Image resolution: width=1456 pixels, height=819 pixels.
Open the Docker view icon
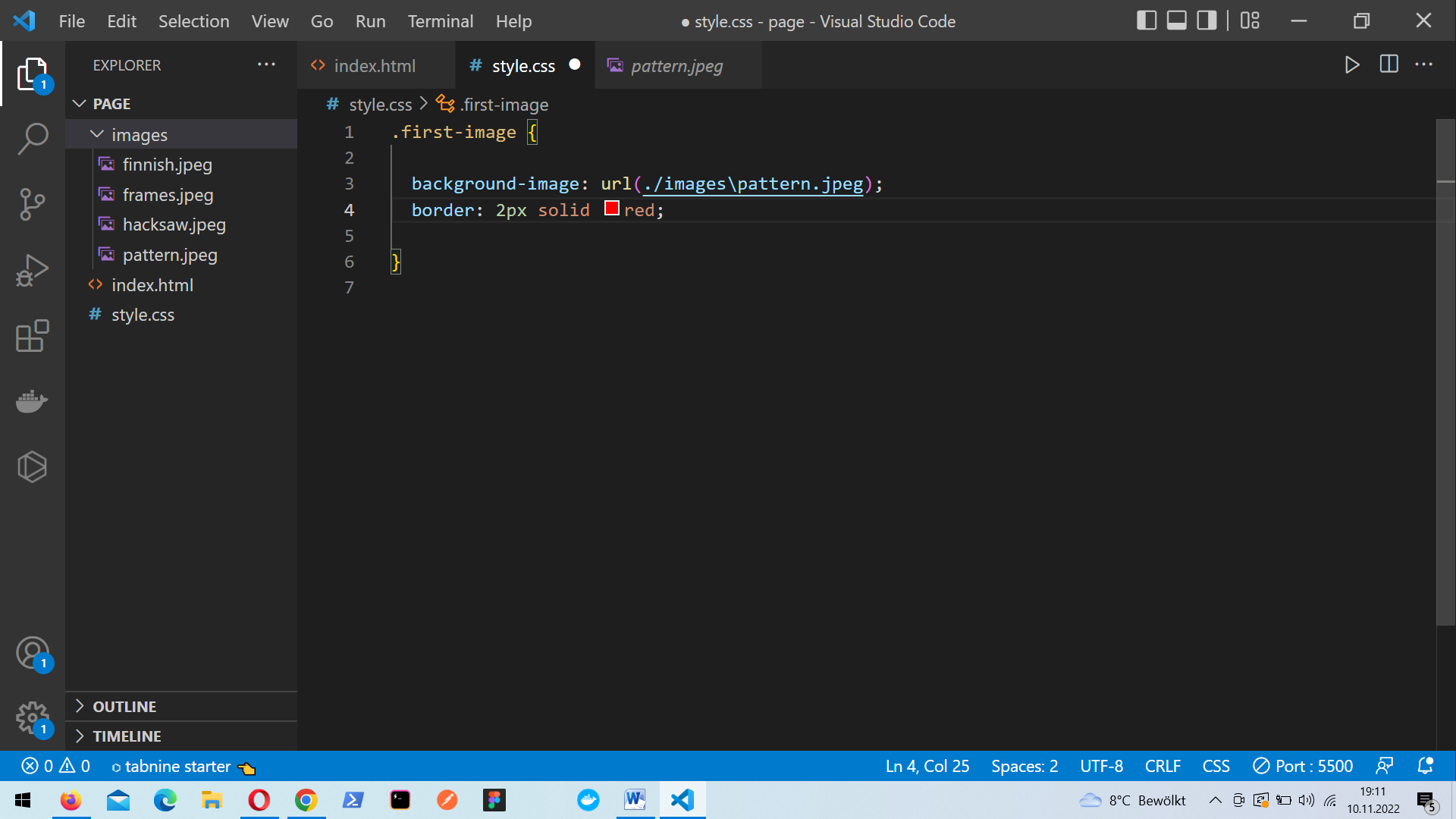33,401
